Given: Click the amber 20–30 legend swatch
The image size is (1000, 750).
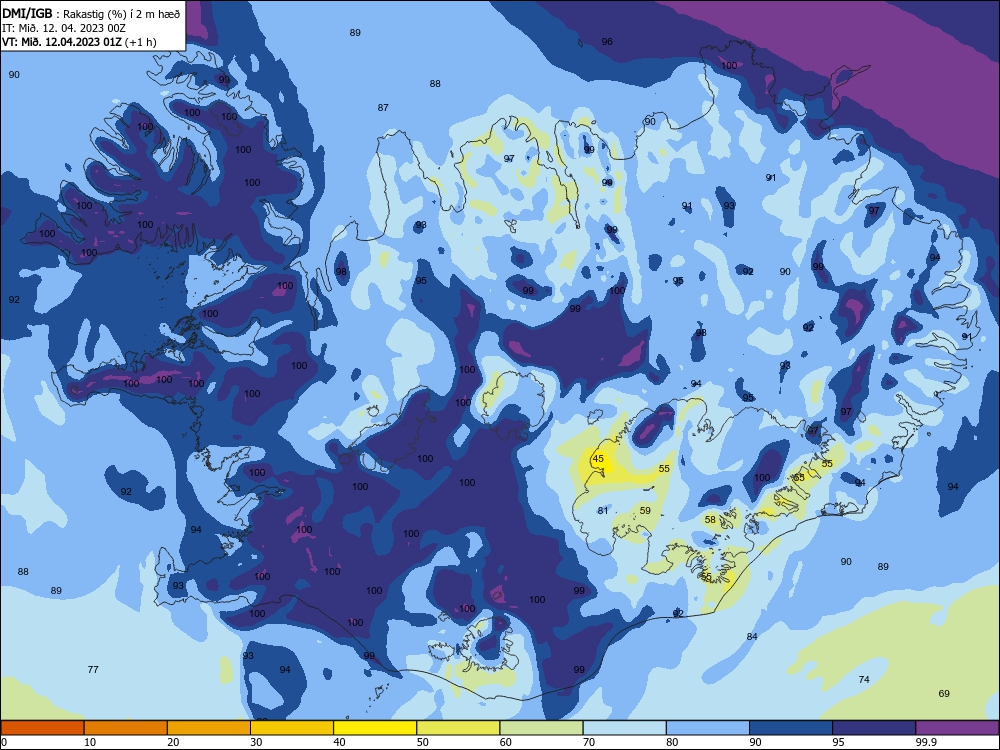Looking at the screenshot, I should [x=209, y=728].
